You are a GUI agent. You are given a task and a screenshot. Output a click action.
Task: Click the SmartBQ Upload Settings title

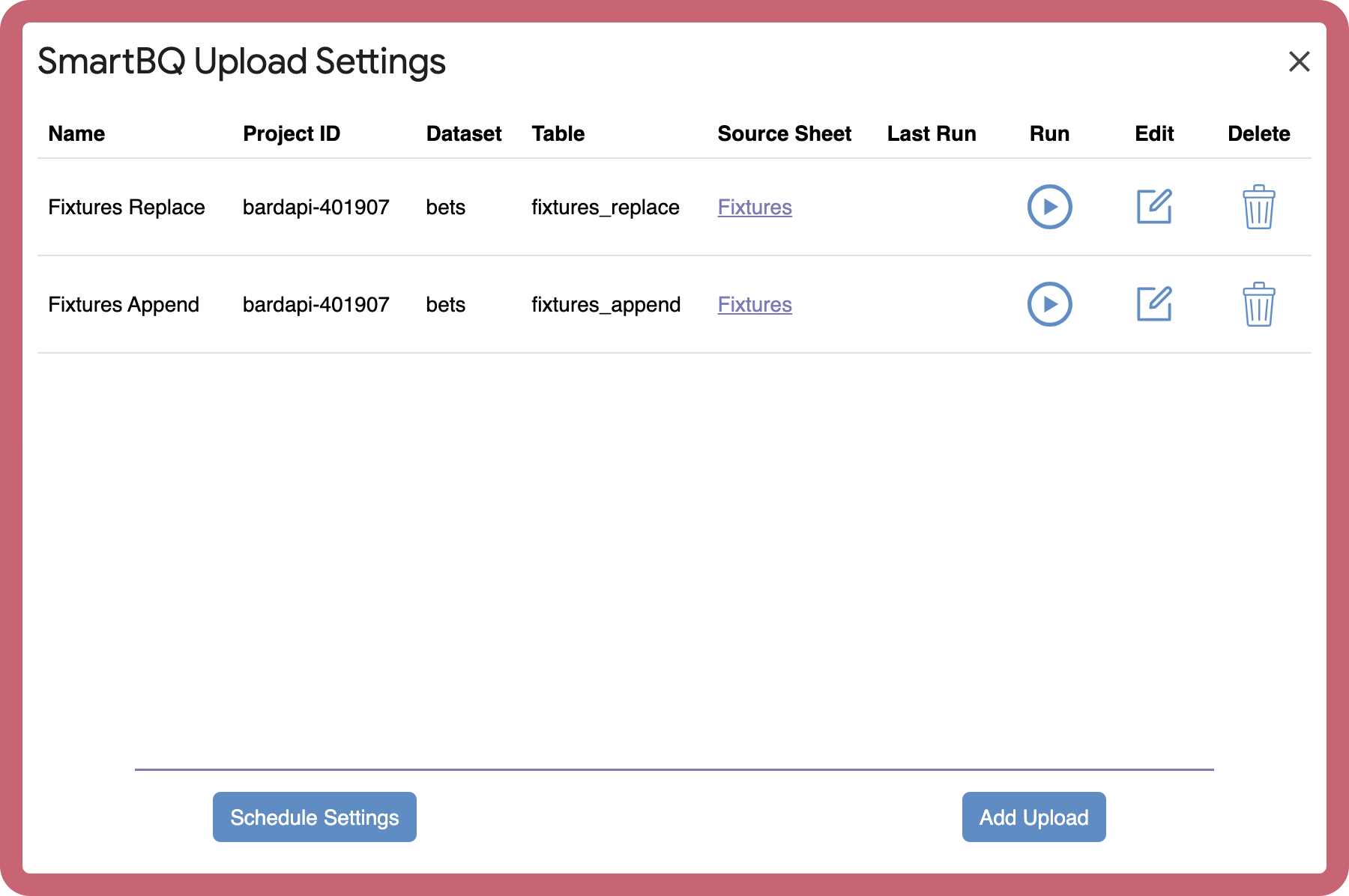click(x=241, y=61)
